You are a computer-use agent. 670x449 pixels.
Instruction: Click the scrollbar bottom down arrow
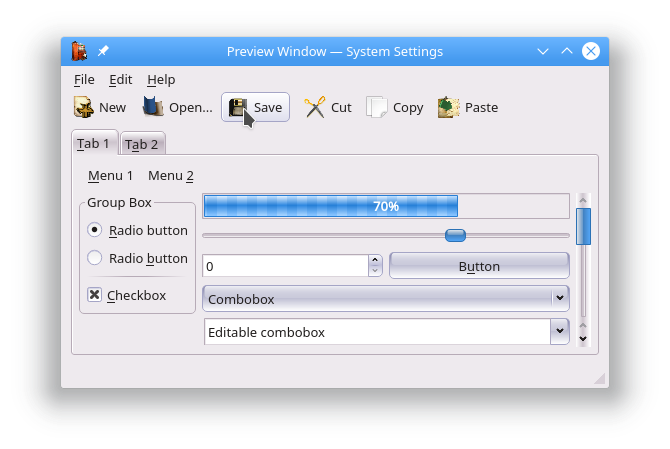pyautogui.click(x=583, y=338)
